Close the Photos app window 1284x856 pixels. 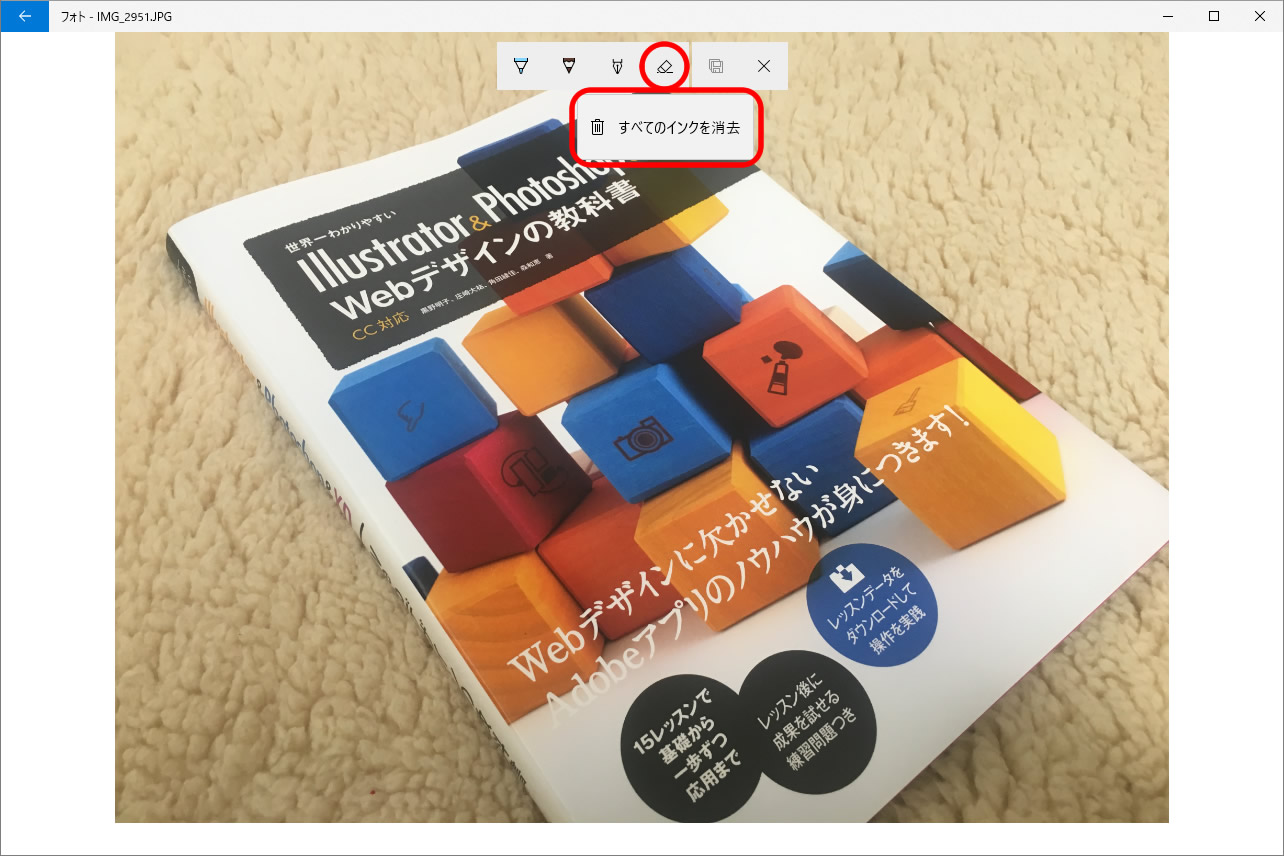1260,16
